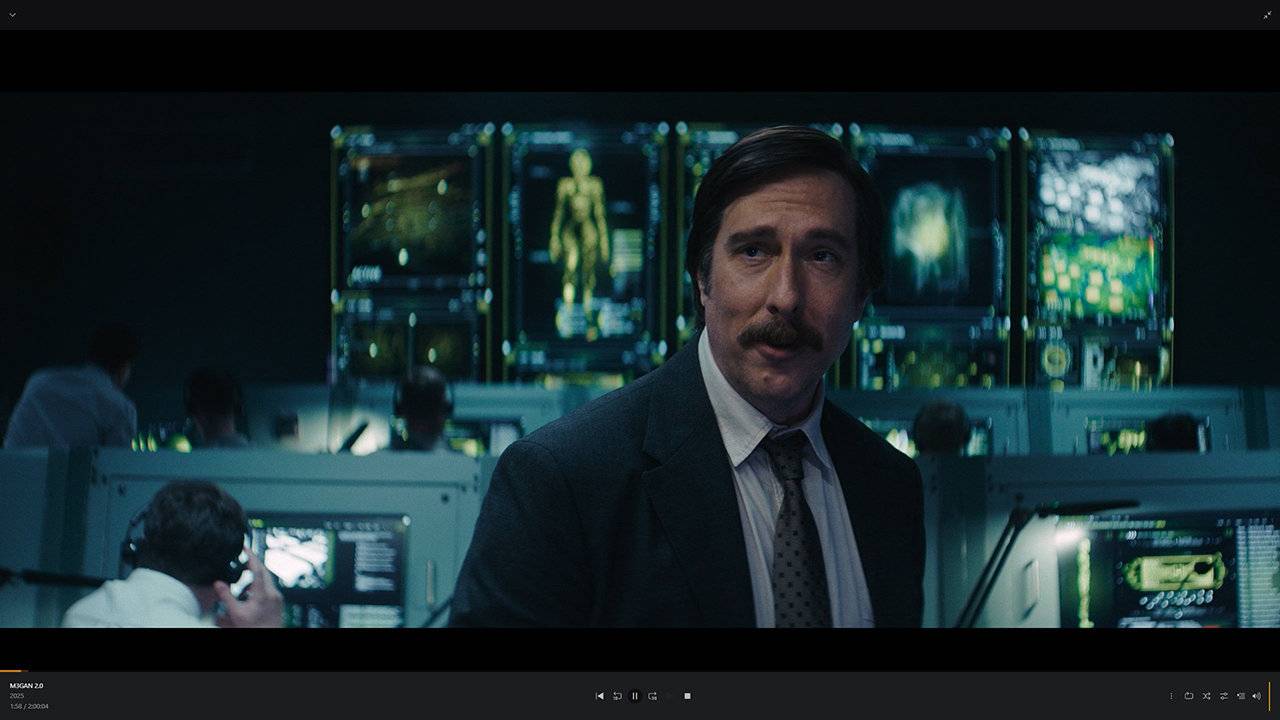
Task: Click the 2025 year label
Action: coord(17,696)
